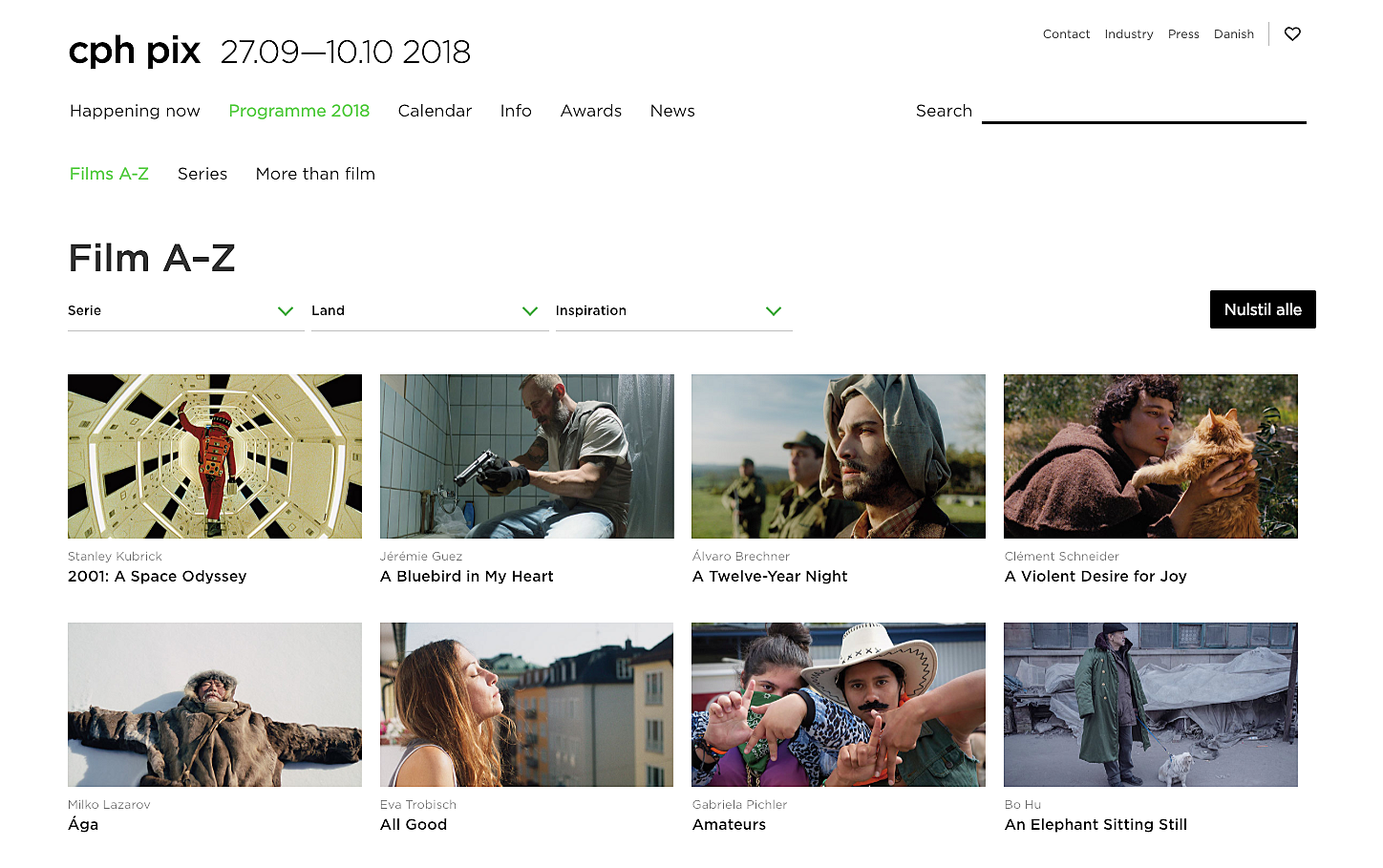Open favorites via the heart icon
1383x868 pixels.
tap(1292, 34)
